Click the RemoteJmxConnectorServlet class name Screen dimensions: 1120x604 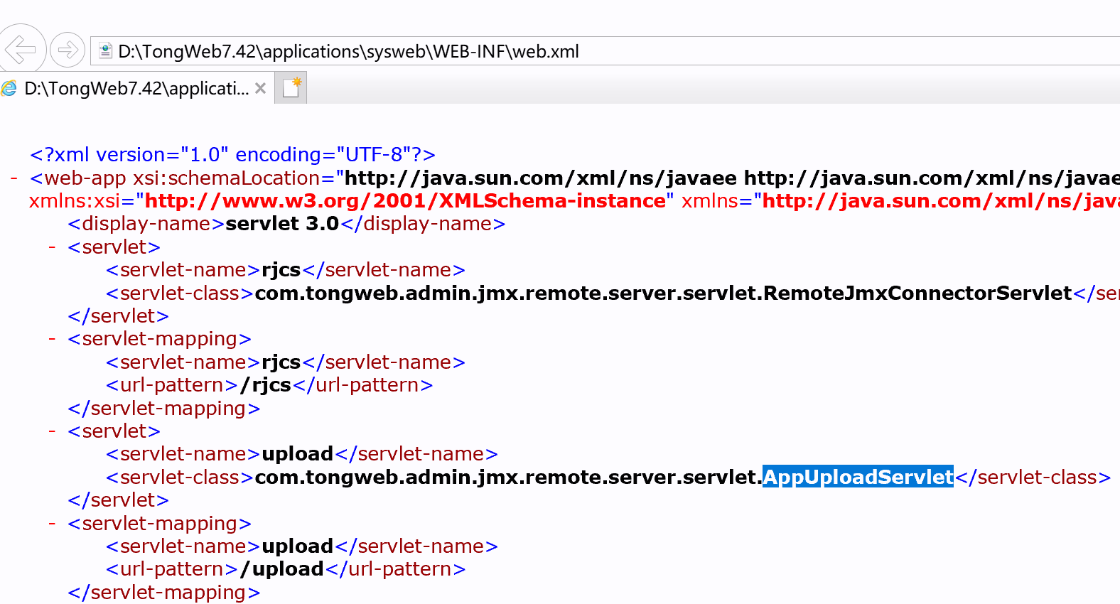(918, 293)
